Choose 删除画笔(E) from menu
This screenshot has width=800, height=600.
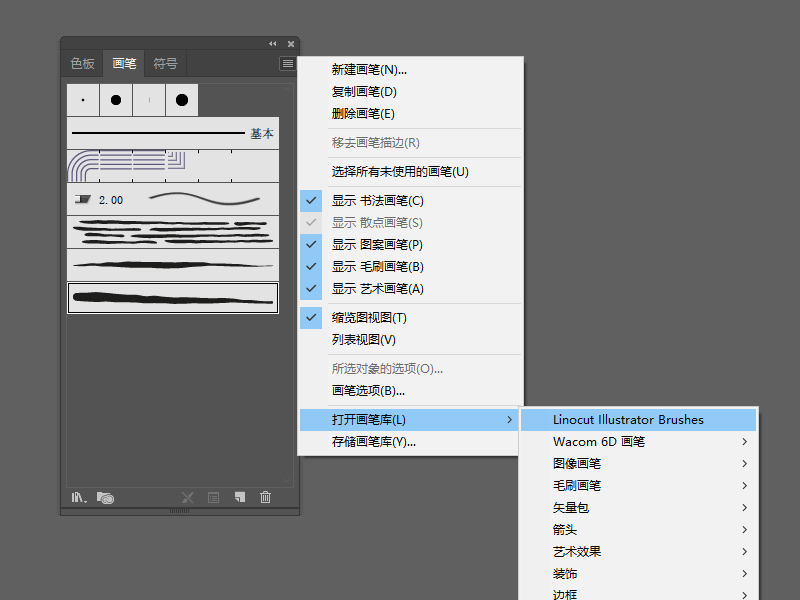pos(410,114)
